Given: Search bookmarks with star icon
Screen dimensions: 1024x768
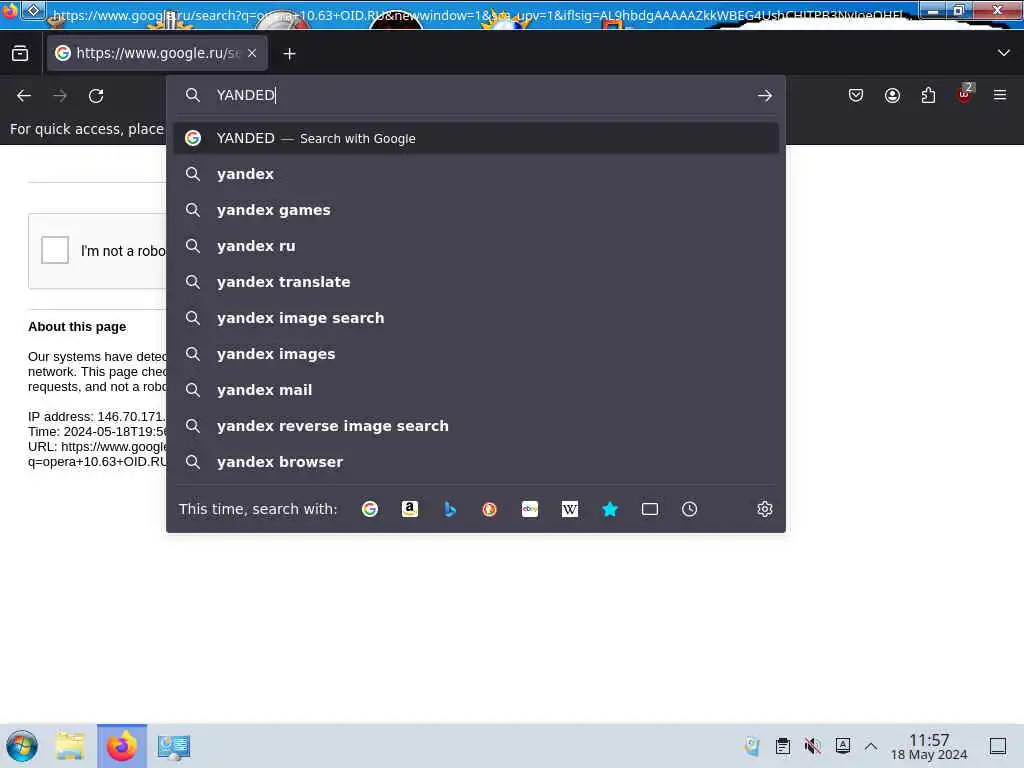Looking at the screenshot, I should [609, 509].
